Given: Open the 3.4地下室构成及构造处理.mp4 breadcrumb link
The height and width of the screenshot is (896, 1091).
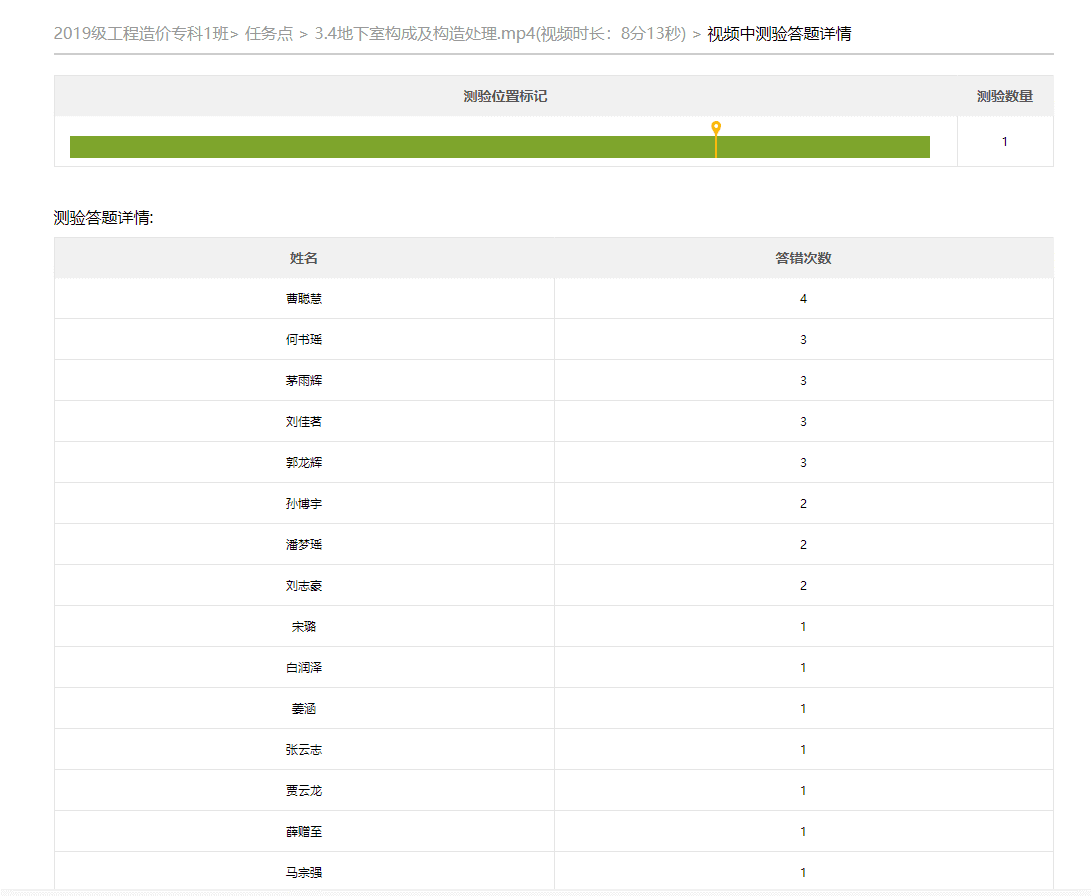Looking at the screenshot, I should pyautogui.click(x=500, y=34).
